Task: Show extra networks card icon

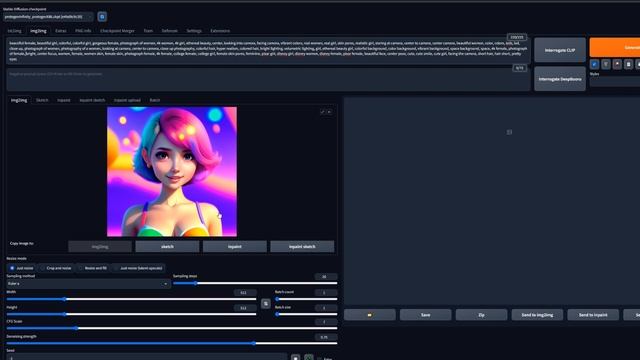Action: pos(617,64)
